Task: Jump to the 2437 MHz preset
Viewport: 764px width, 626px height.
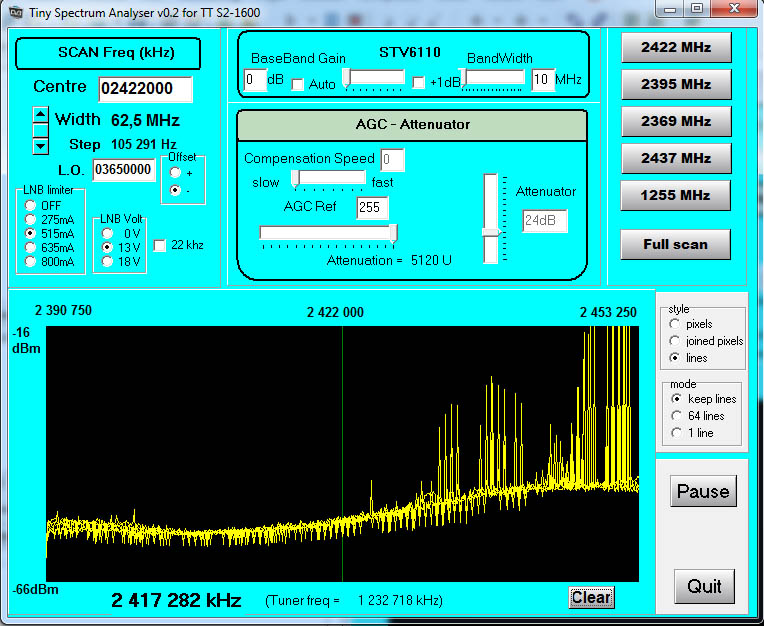Action: [x=676, y=159]
